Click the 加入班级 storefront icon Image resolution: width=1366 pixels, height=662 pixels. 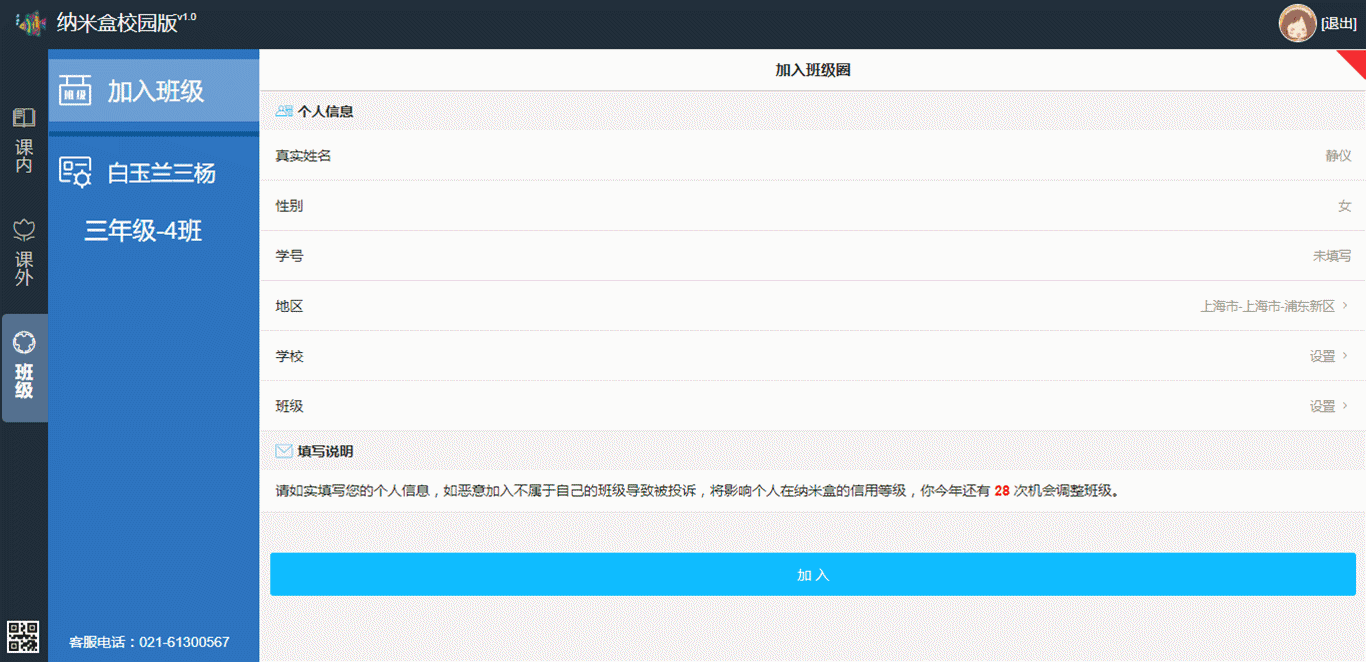click(75, 90)
